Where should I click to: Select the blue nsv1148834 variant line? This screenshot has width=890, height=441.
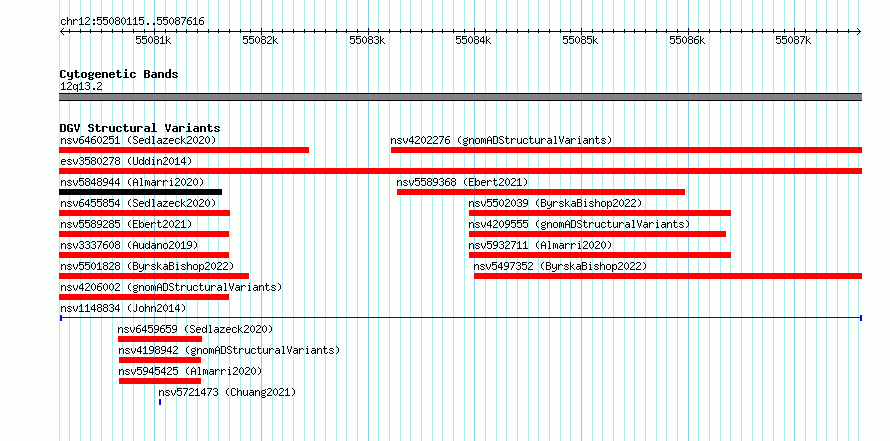click(x=460, y=318)
